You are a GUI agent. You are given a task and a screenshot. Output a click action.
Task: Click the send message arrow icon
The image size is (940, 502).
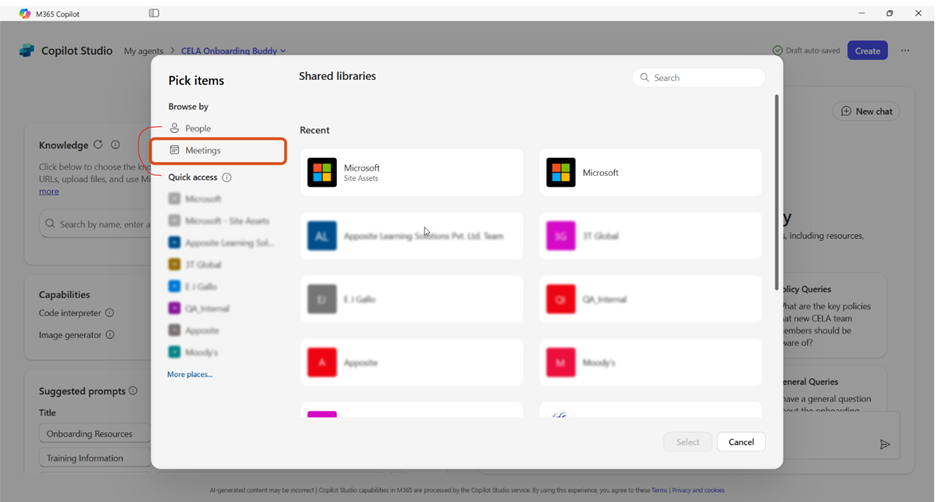point(885,444)
